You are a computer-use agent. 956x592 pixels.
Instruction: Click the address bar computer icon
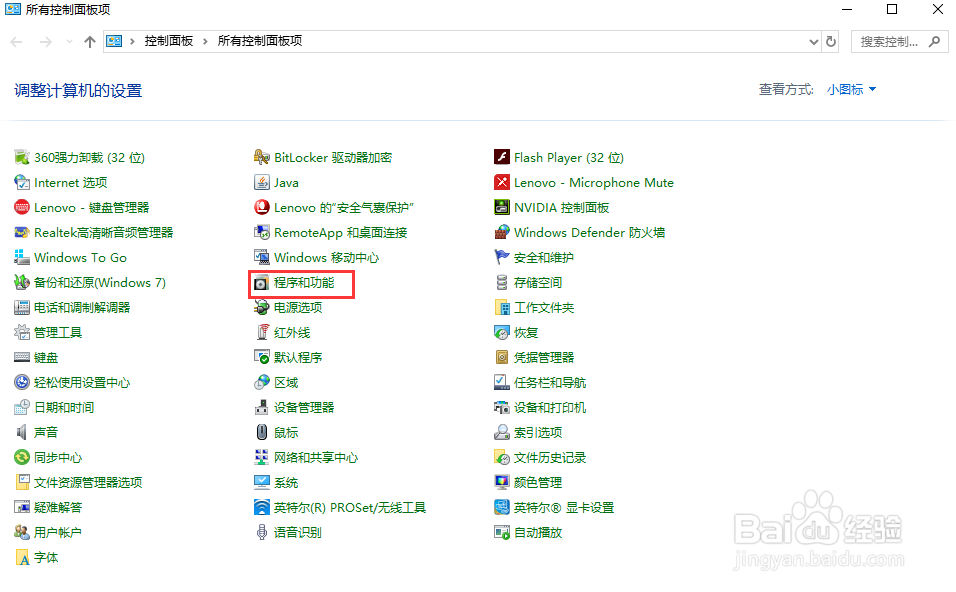click(x=114, y=41)
